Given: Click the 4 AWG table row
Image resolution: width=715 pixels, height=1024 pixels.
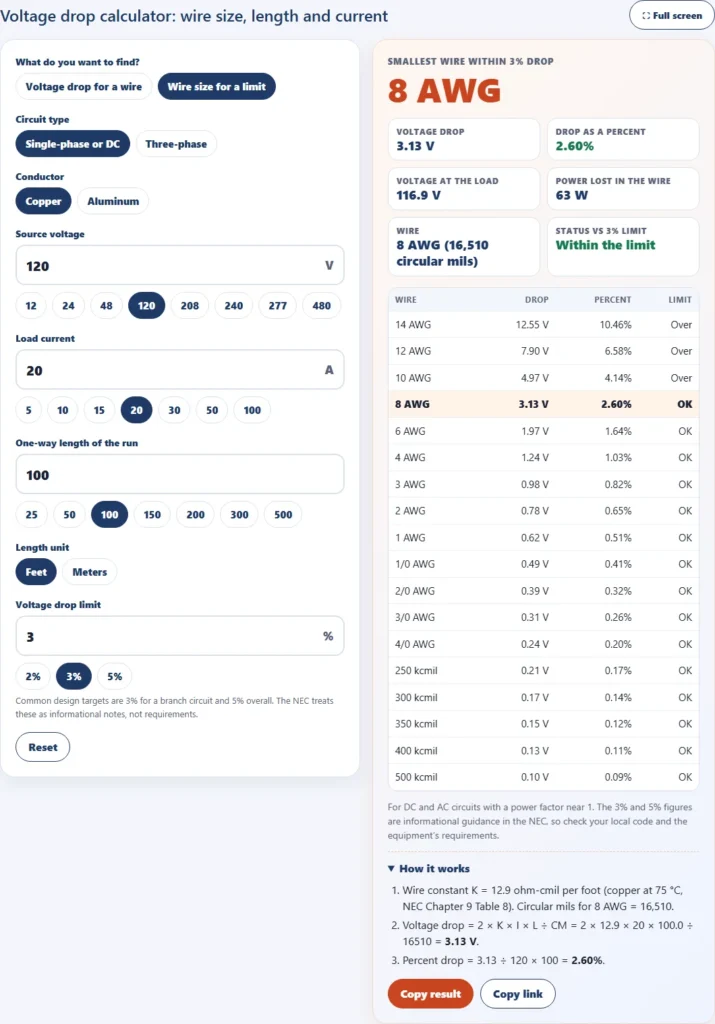Looking at the screenshot, I should point(543,458).
